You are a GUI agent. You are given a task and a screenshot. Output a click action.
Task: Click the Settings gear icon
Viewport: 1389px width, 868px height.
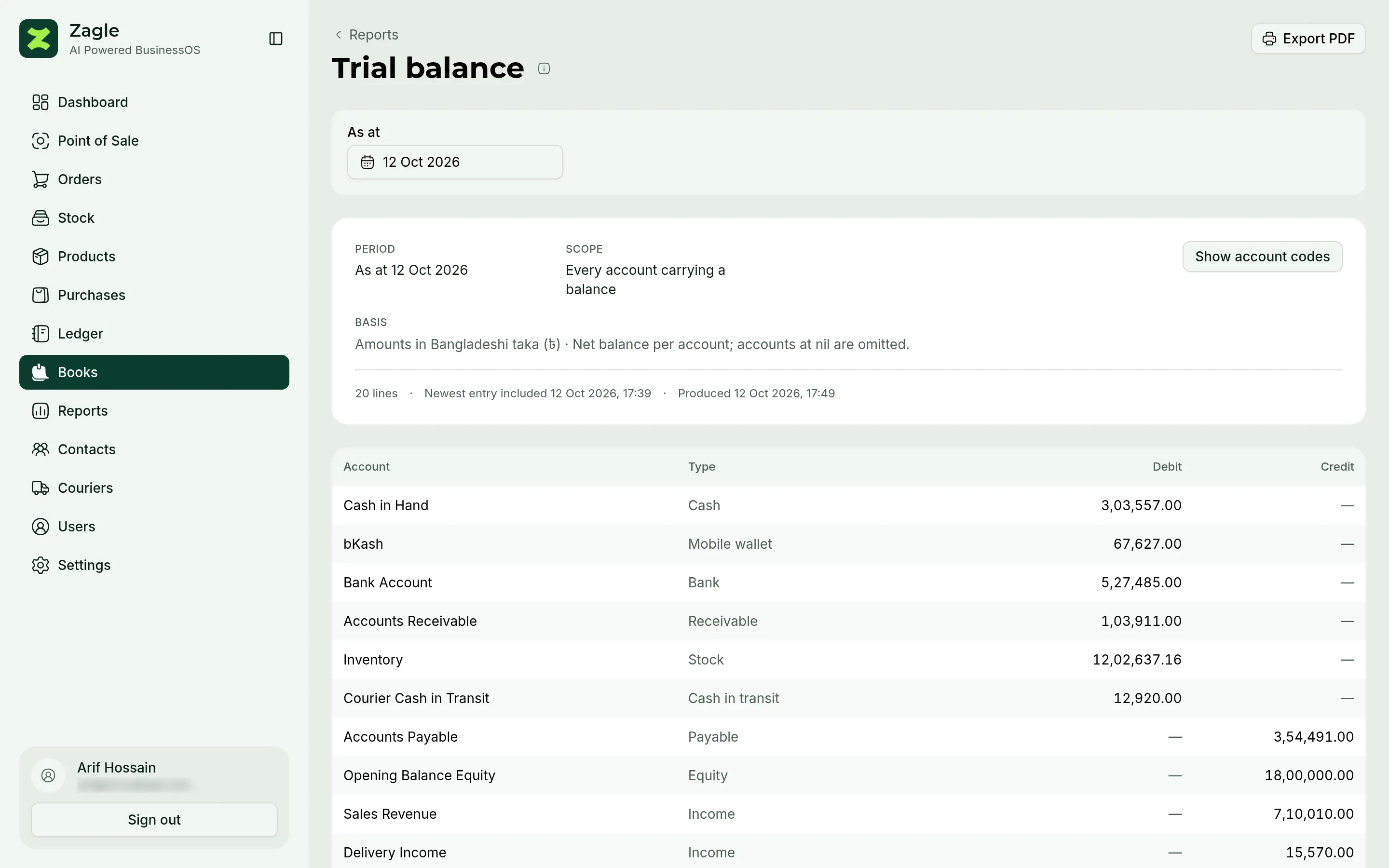tap(40, 565)
